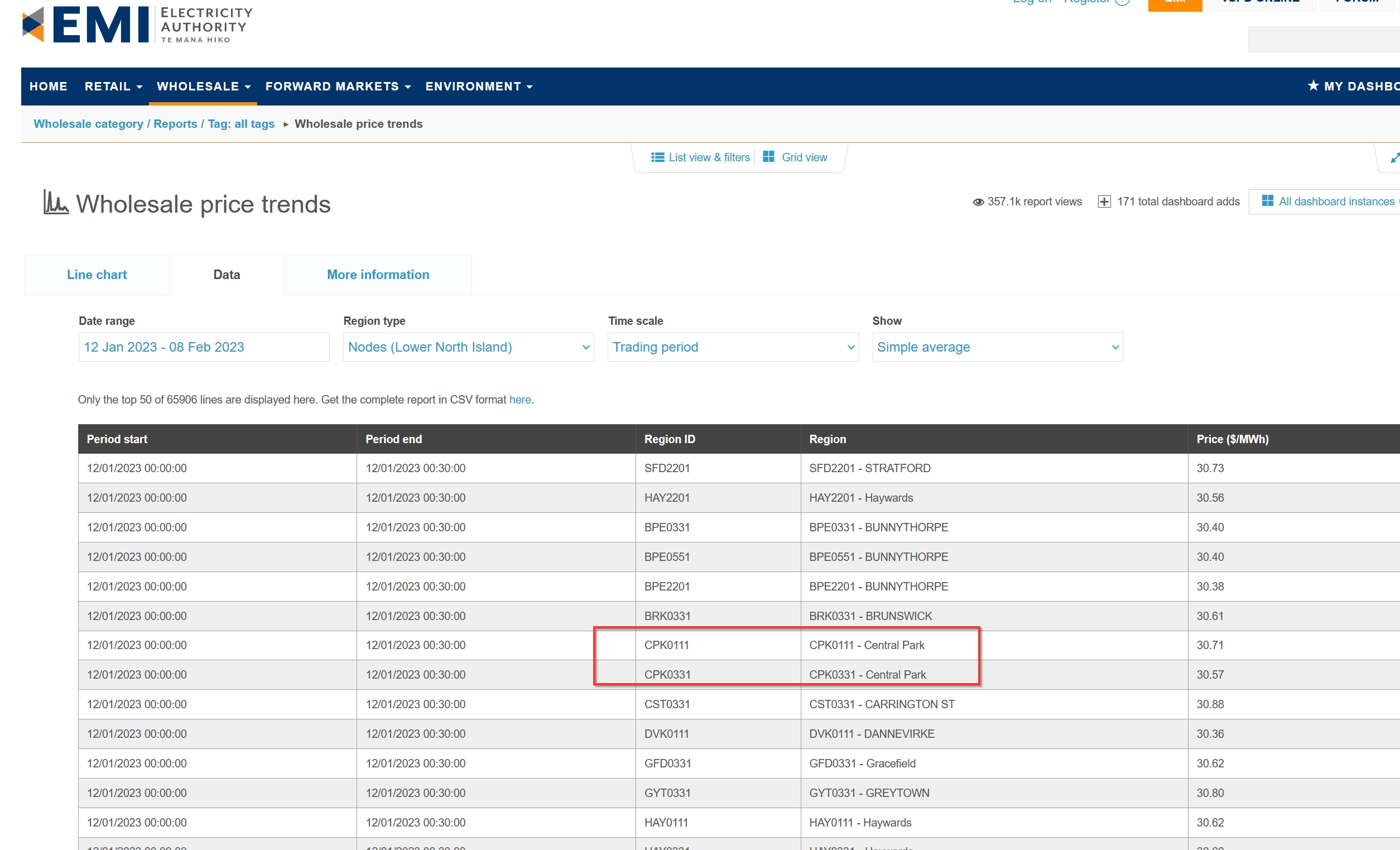The image size is (1400, 850).
Task: Click the Grid view squares icon
Action: pyautogui.click(x=768, y=157)
